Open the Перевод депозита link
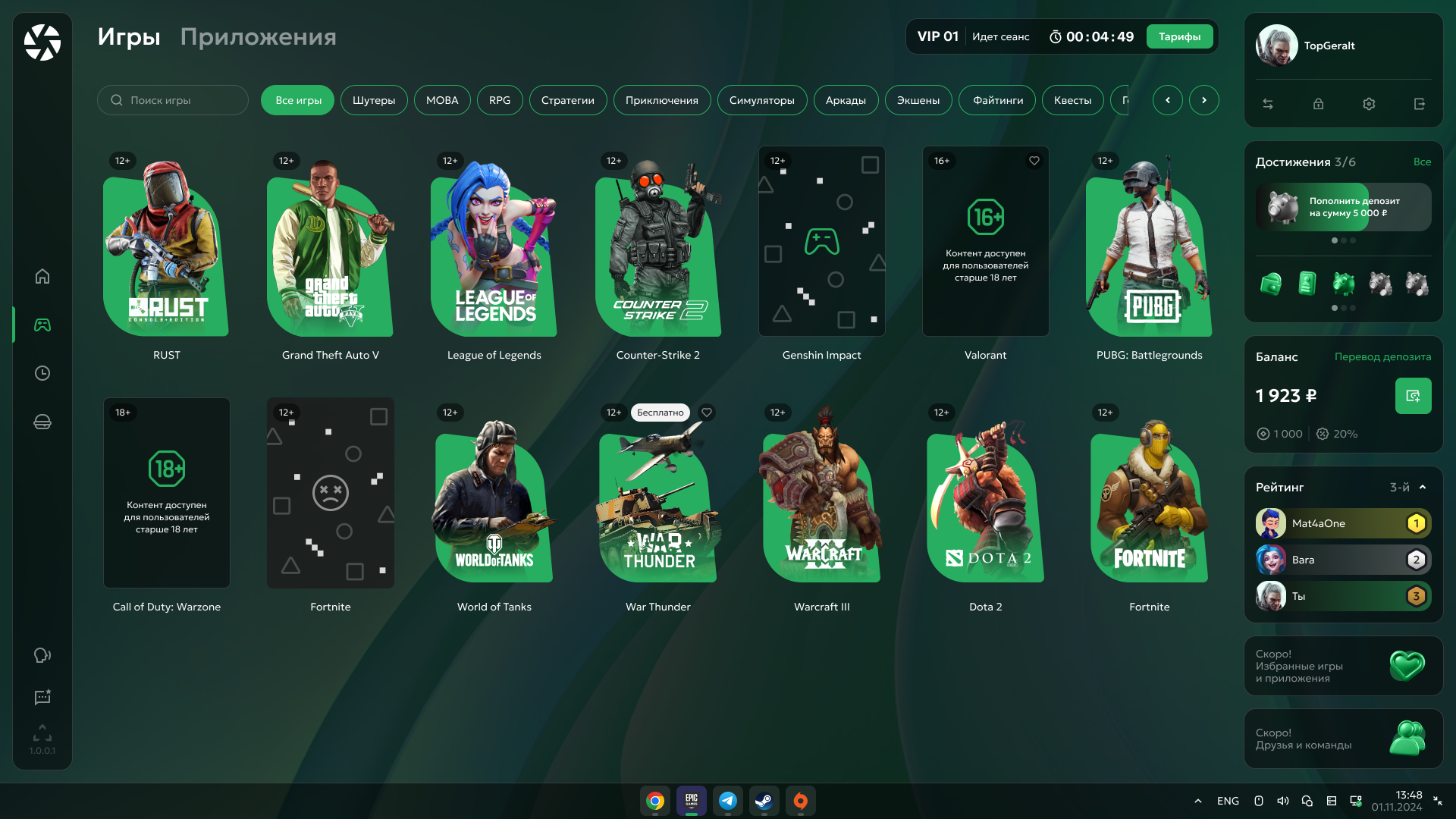1456x819 pixels. 1382,356
